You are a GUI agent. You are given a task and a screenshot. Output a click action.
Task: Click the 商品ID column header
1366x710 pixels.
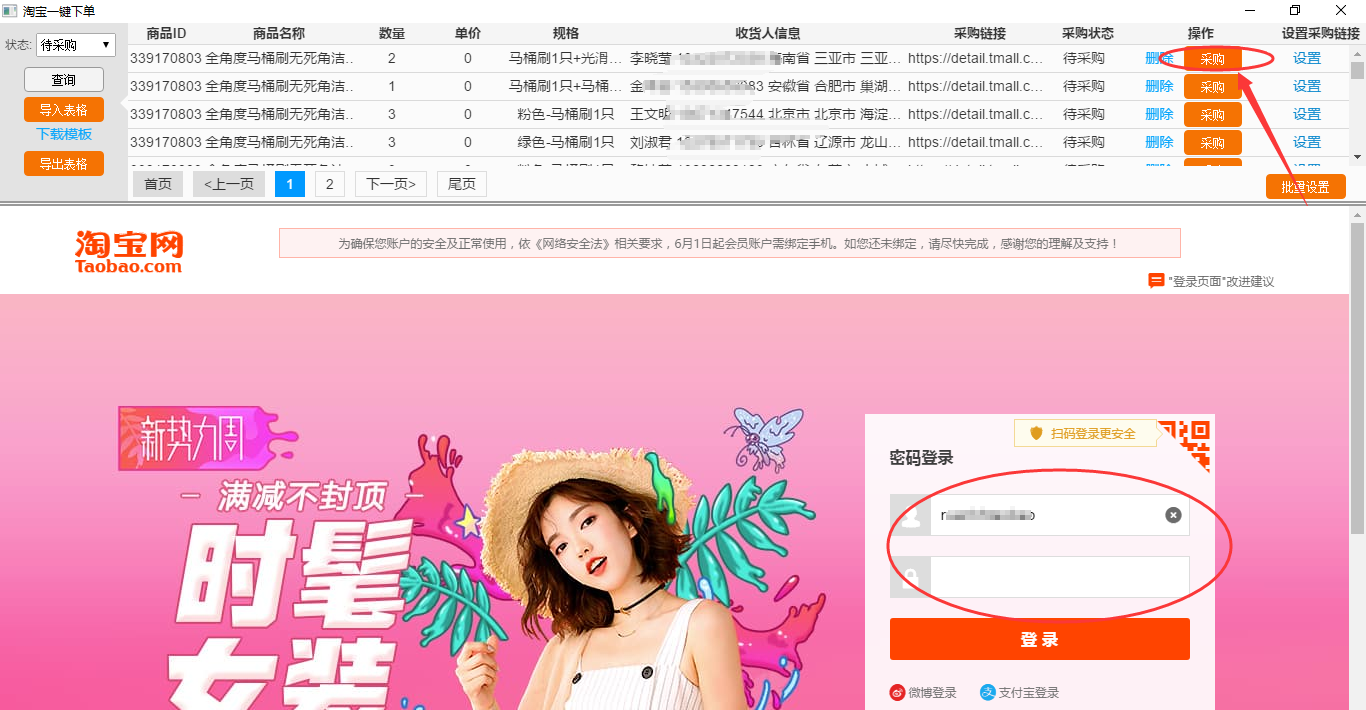166,33
